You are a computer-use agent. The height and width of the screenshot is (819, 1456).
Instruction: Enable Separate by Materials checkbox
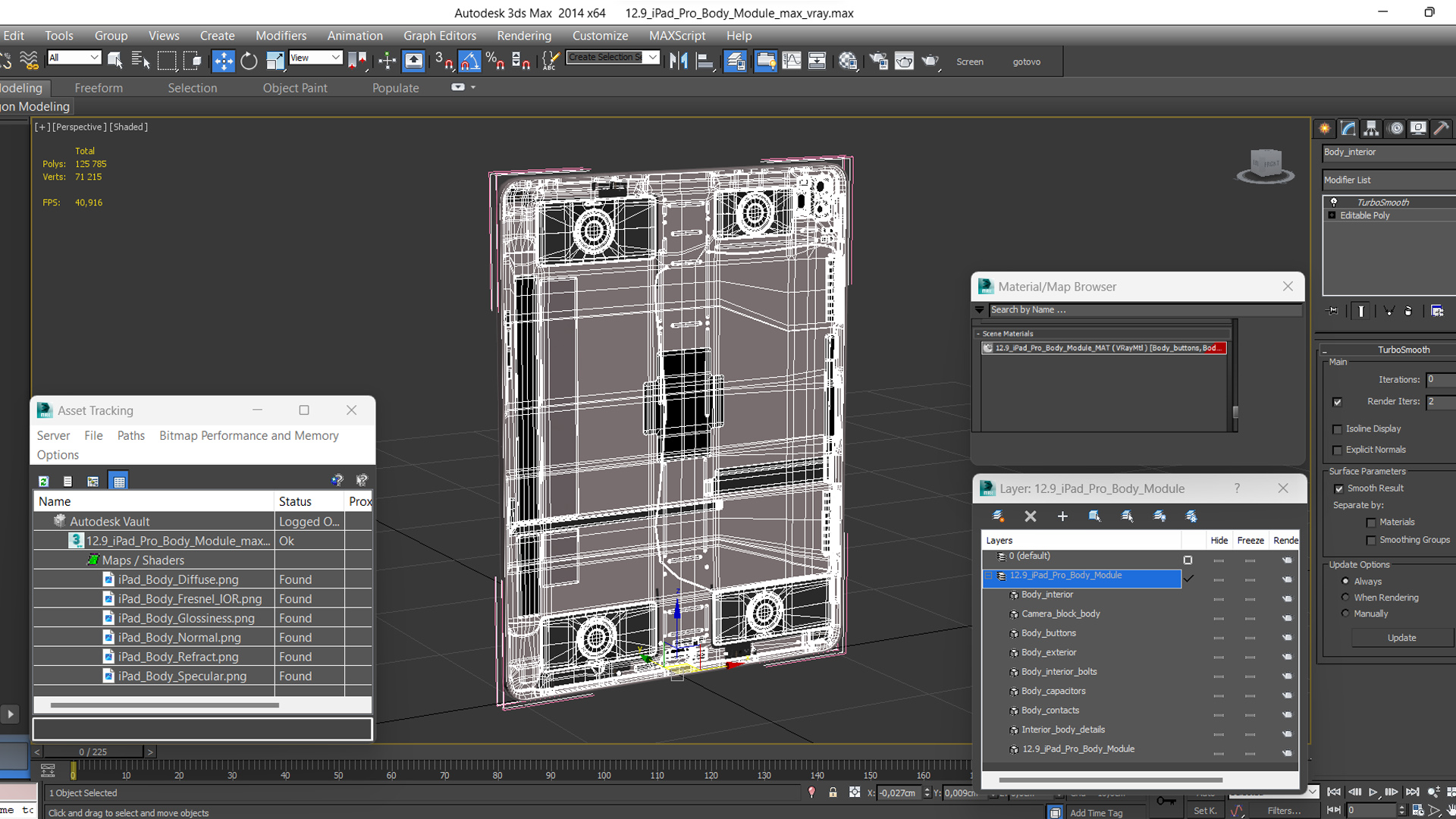(1371, 522)
